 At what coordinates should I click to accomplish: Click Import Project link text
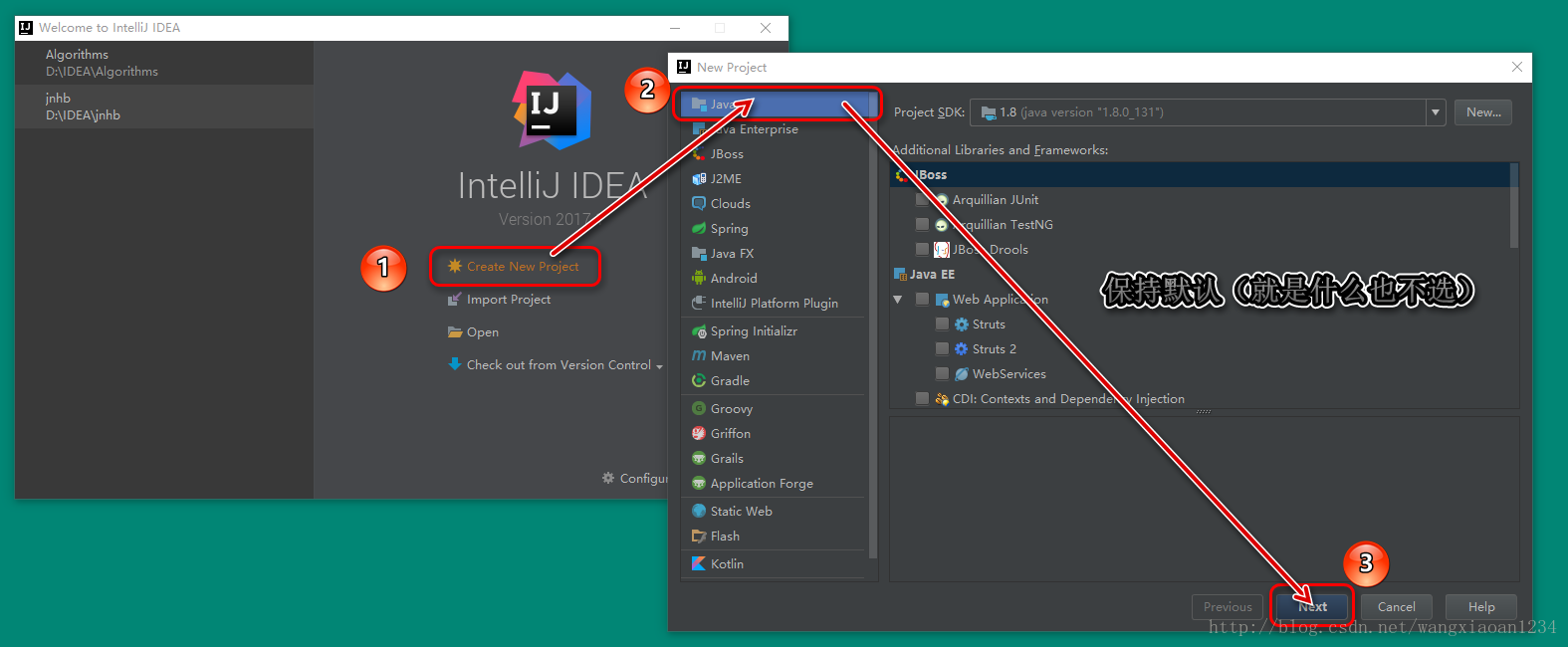tap(509, 300)
